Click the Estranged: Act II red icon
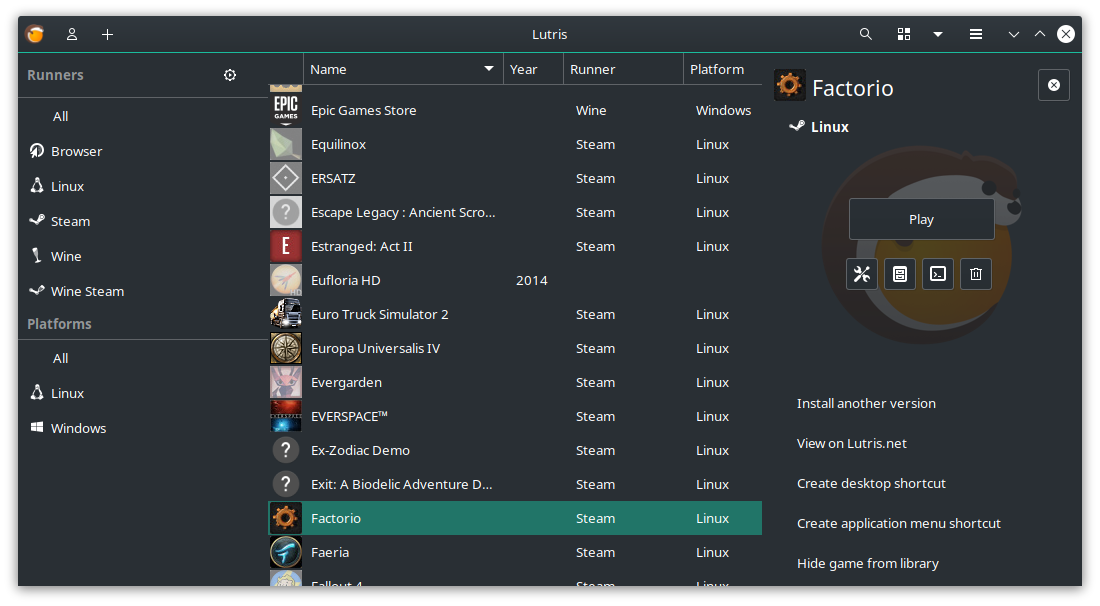1100x606 pixels. click(x=286, y=246)
